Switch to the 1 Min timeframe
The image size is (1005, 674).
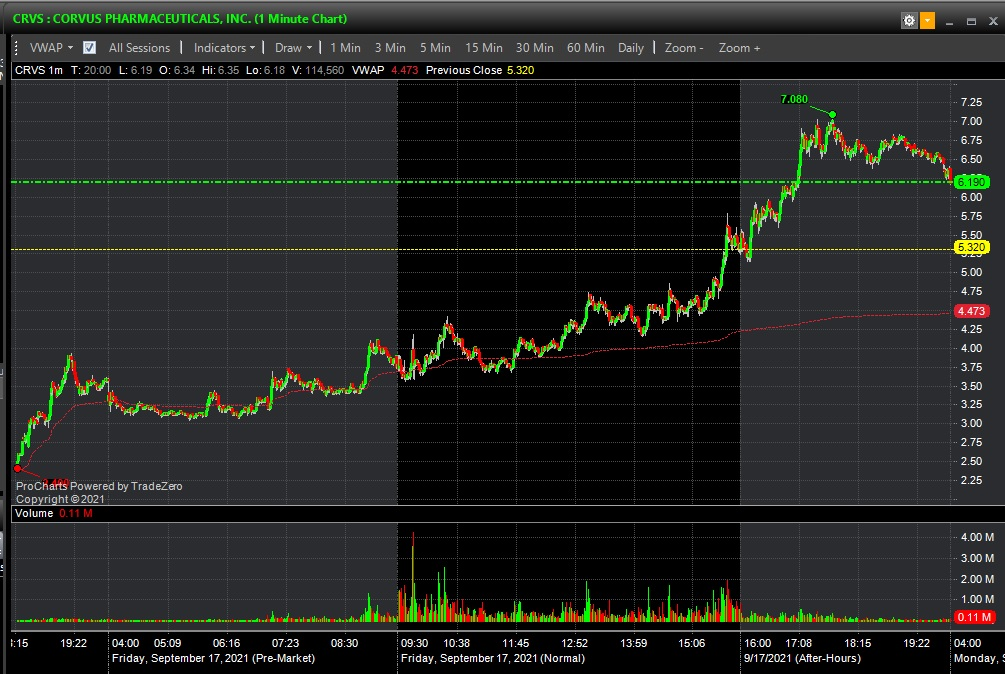pos(345,48)
